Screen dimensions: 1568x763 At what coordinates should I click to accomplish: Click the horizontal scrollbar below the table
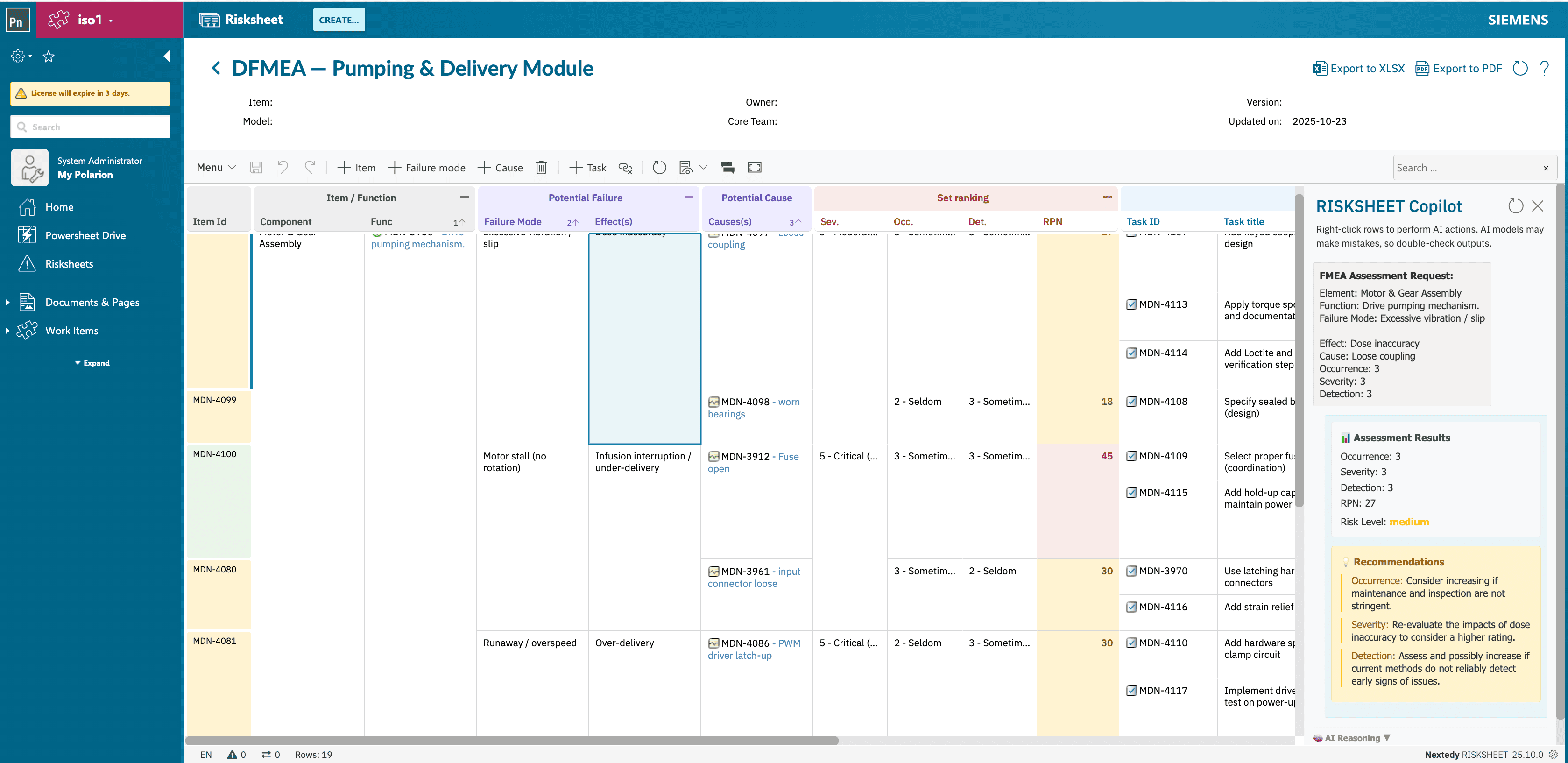pos(511,741)
